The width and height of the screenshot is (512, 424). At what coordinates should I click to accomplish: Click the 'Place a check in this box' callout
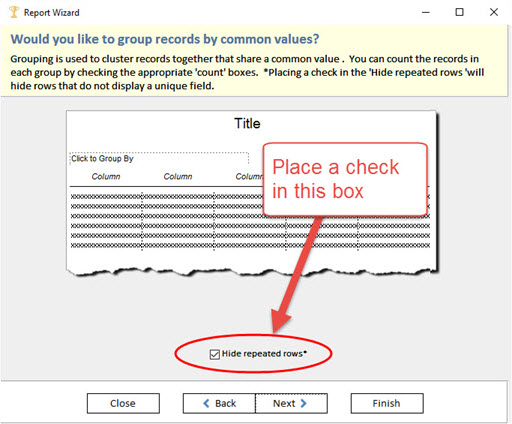(x=345, y=179)
